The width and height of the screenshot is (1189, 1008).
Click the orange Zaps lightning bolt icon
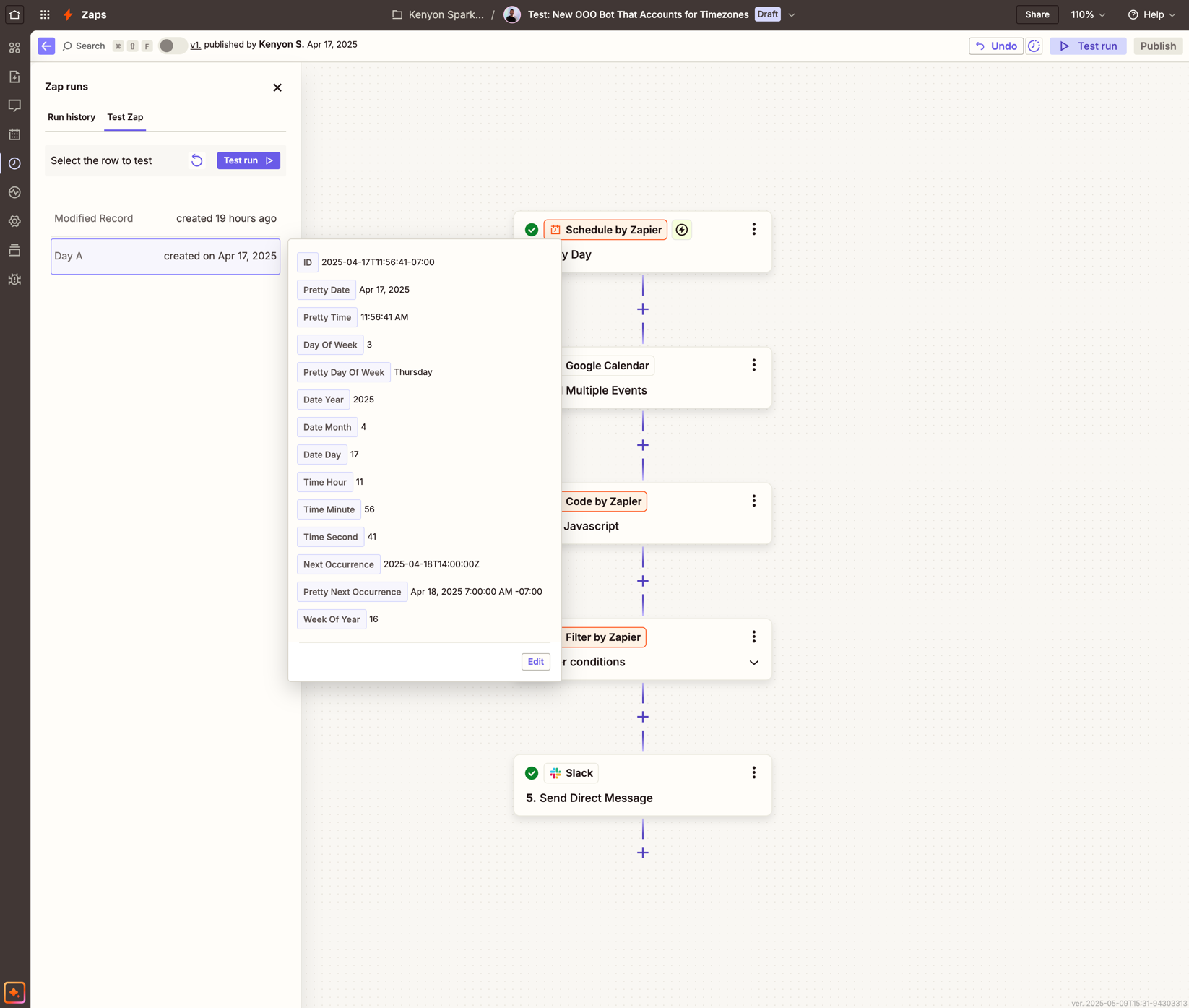[69, 14]
